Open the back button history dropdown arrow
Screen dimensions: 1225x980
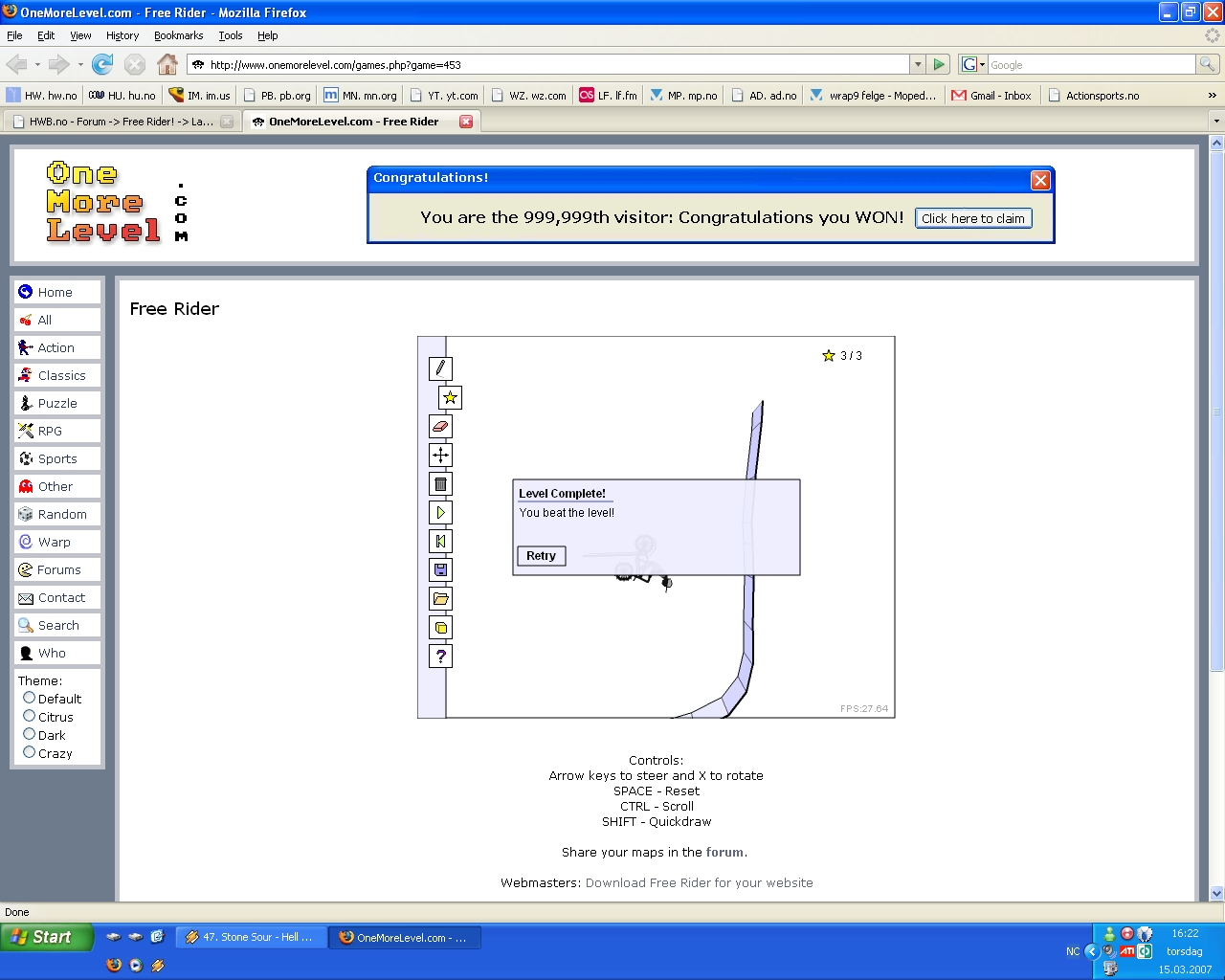click(x=37, y=65)
